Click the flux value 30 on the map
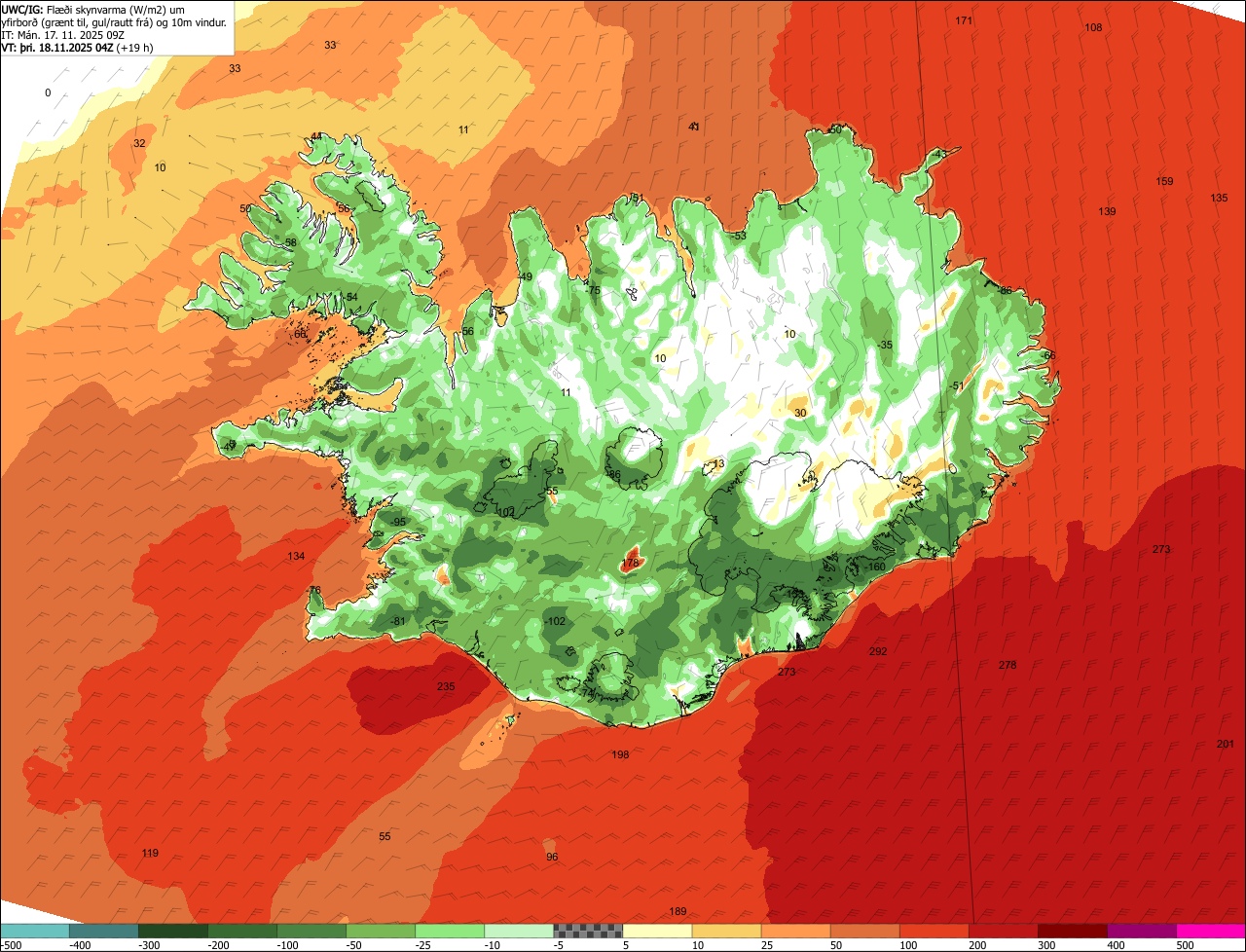Viewport: 1246px width, 952px height. click(x=800, y=413)
